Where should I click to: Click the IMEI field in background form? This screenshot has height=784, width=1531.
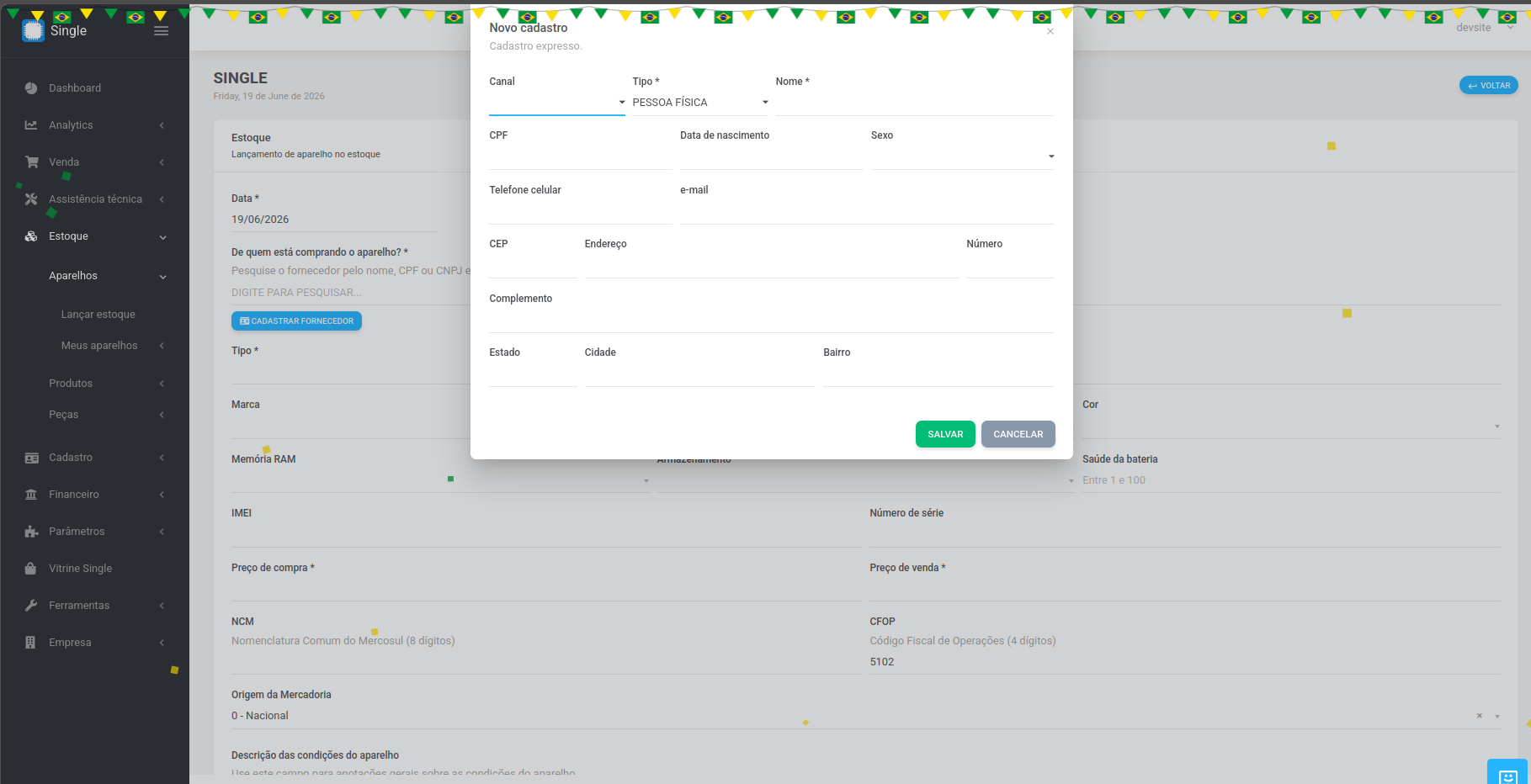coord(546,534)
